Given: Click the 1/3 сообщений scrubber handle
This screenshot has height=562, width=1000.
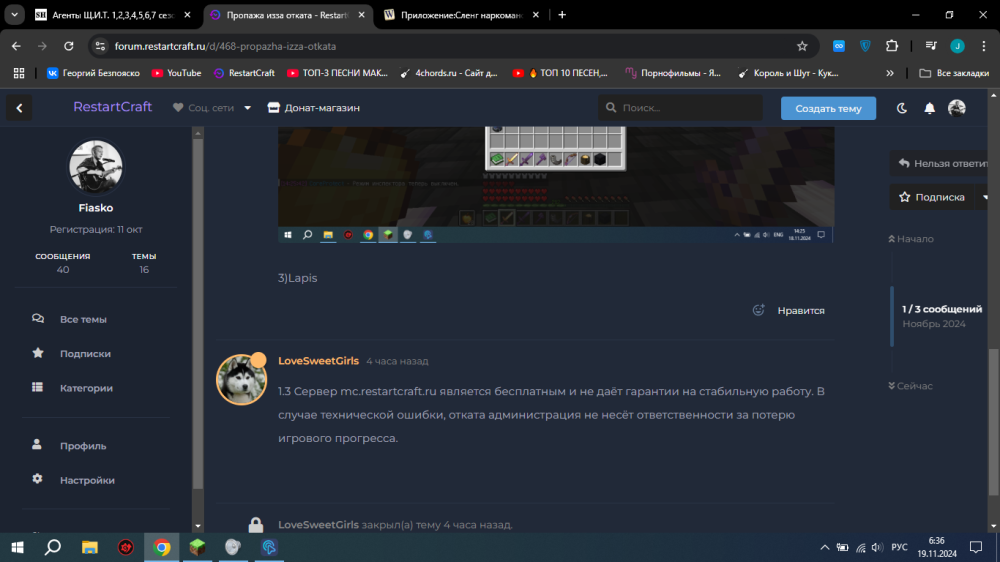Looking at the screenshot, I should point(936,316).
